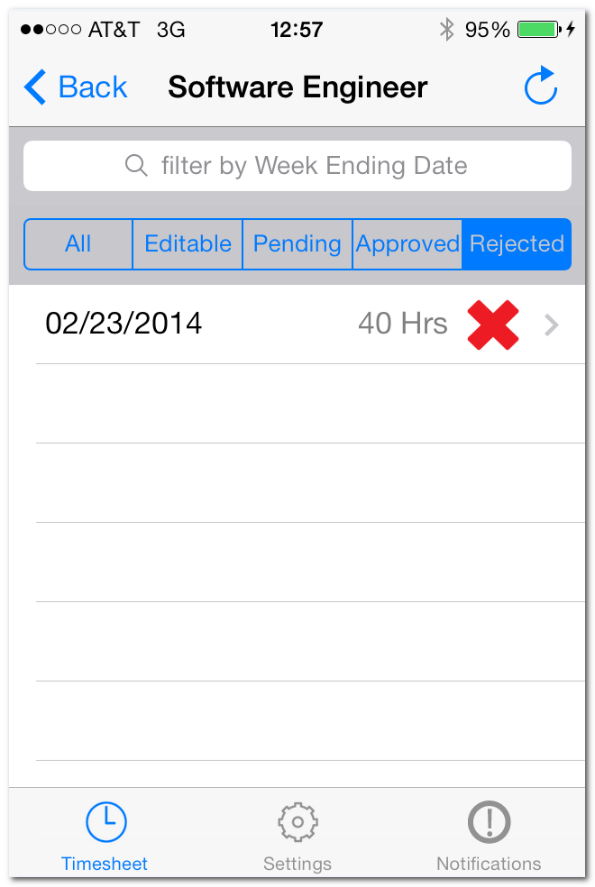Open the Notifications exclamation icon

tap(489, 821)
